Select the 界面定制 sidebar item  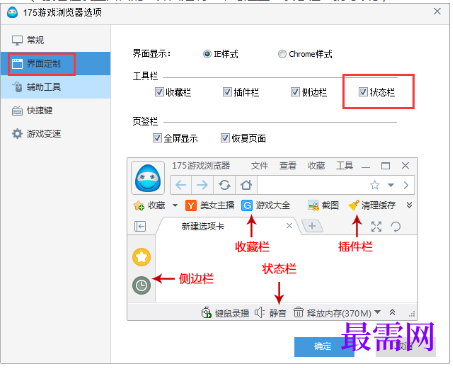[55, 63]
